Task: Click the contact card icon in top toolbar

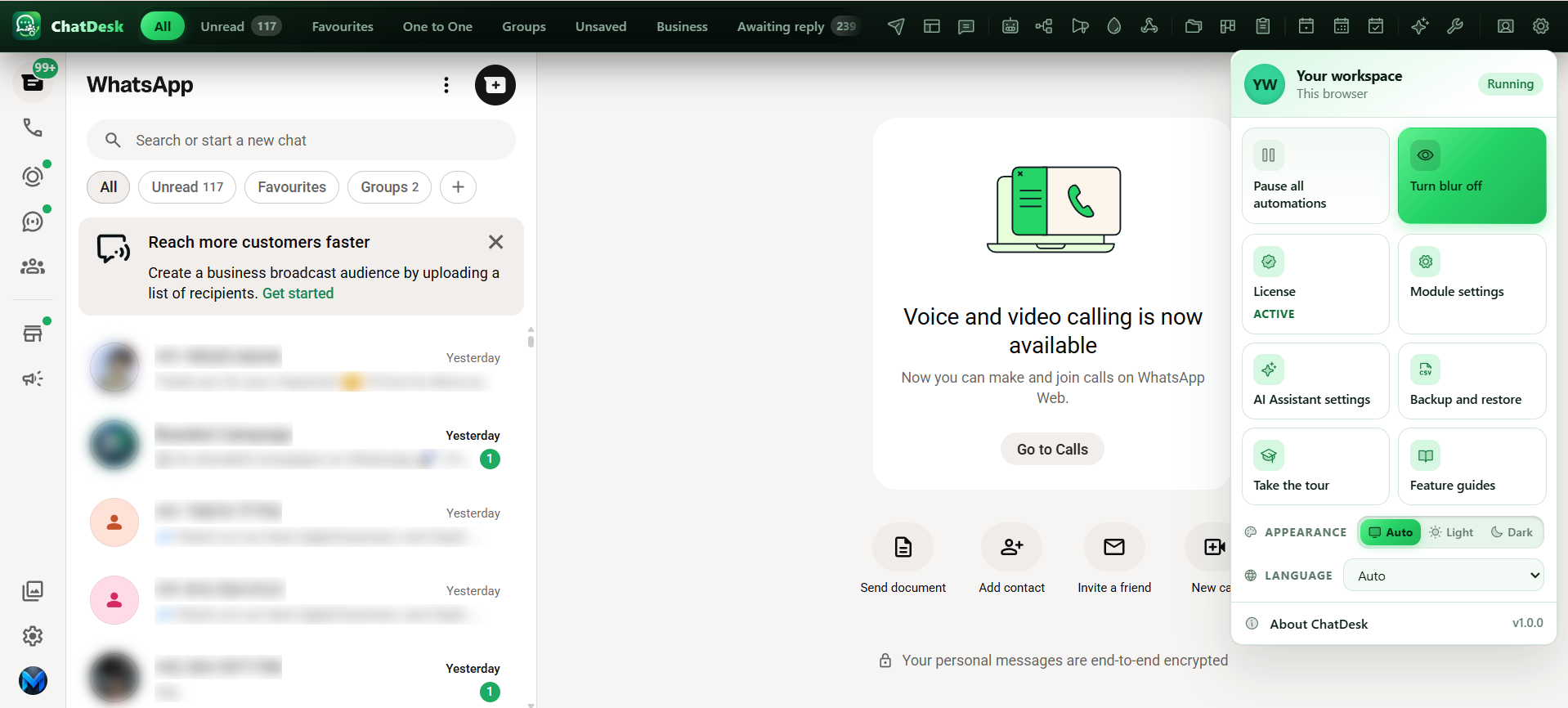Action: click(x=1505, y=26)
